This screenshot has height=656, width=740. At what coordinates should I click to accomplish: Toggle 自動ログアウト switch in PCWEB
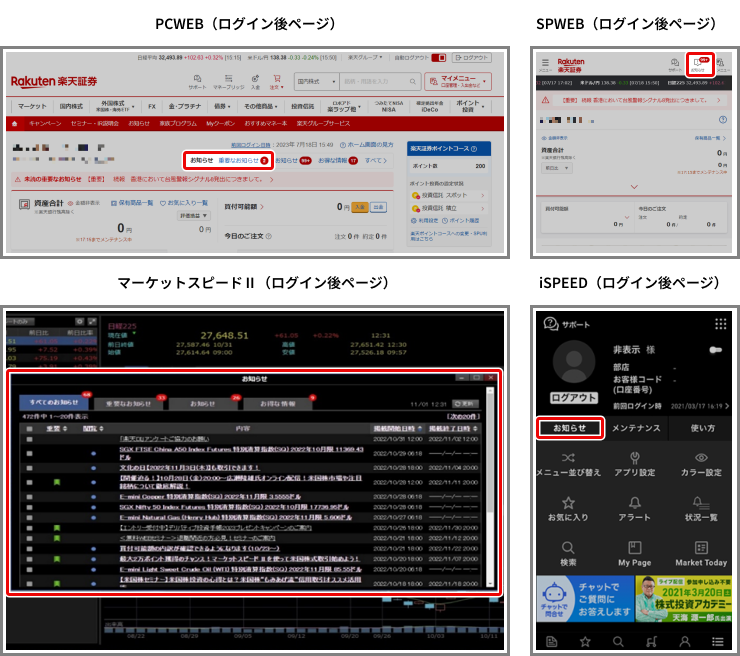(x=438, y=58)
